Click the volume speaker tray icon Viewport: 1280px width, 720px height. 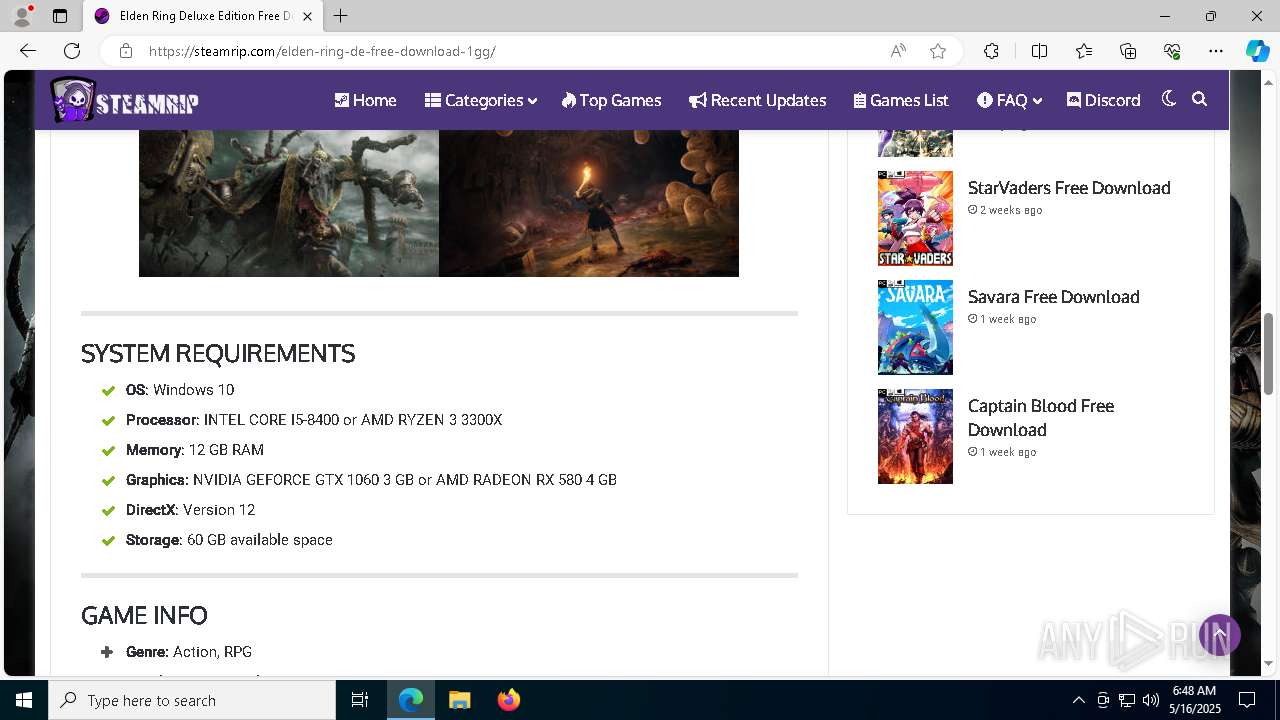pos(1151,700)
